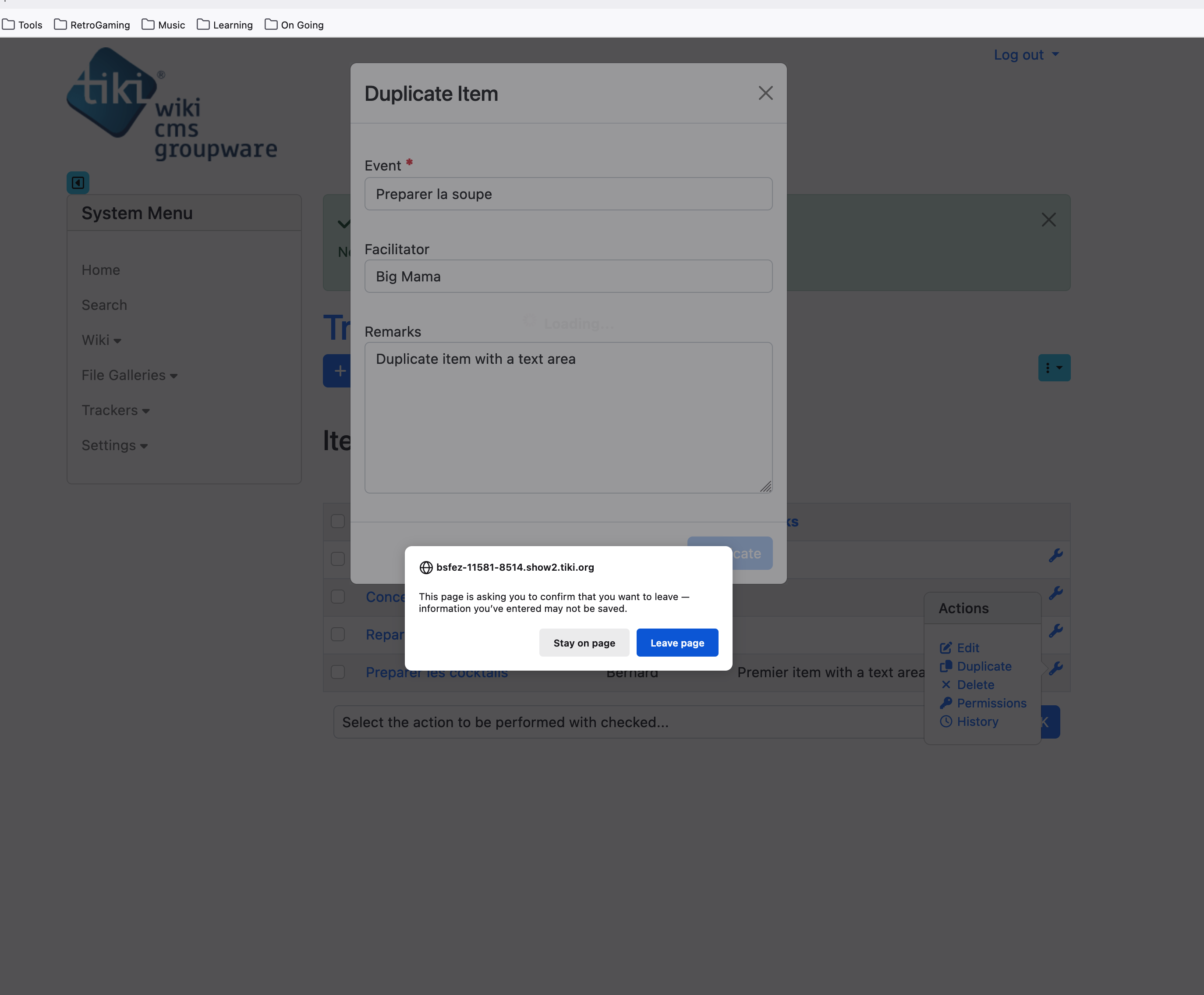Choose Duplicate in the Actions popup

point(975,666)
